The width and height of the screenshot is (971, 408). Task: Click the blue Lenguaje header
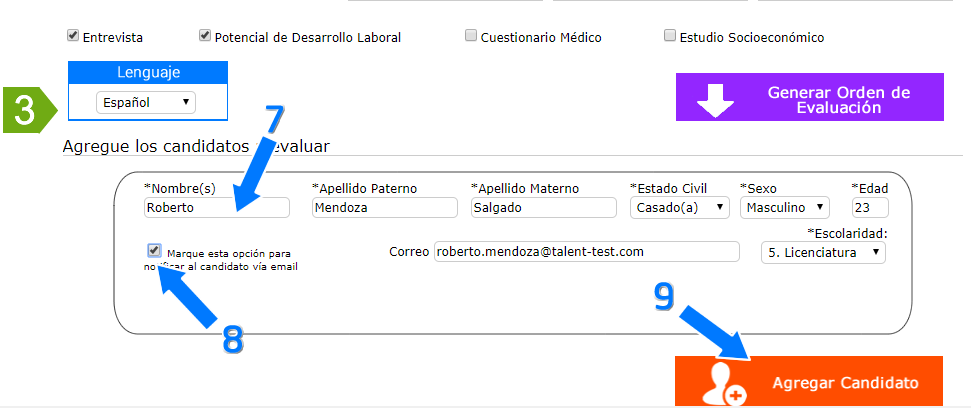[x=148, y=72]
